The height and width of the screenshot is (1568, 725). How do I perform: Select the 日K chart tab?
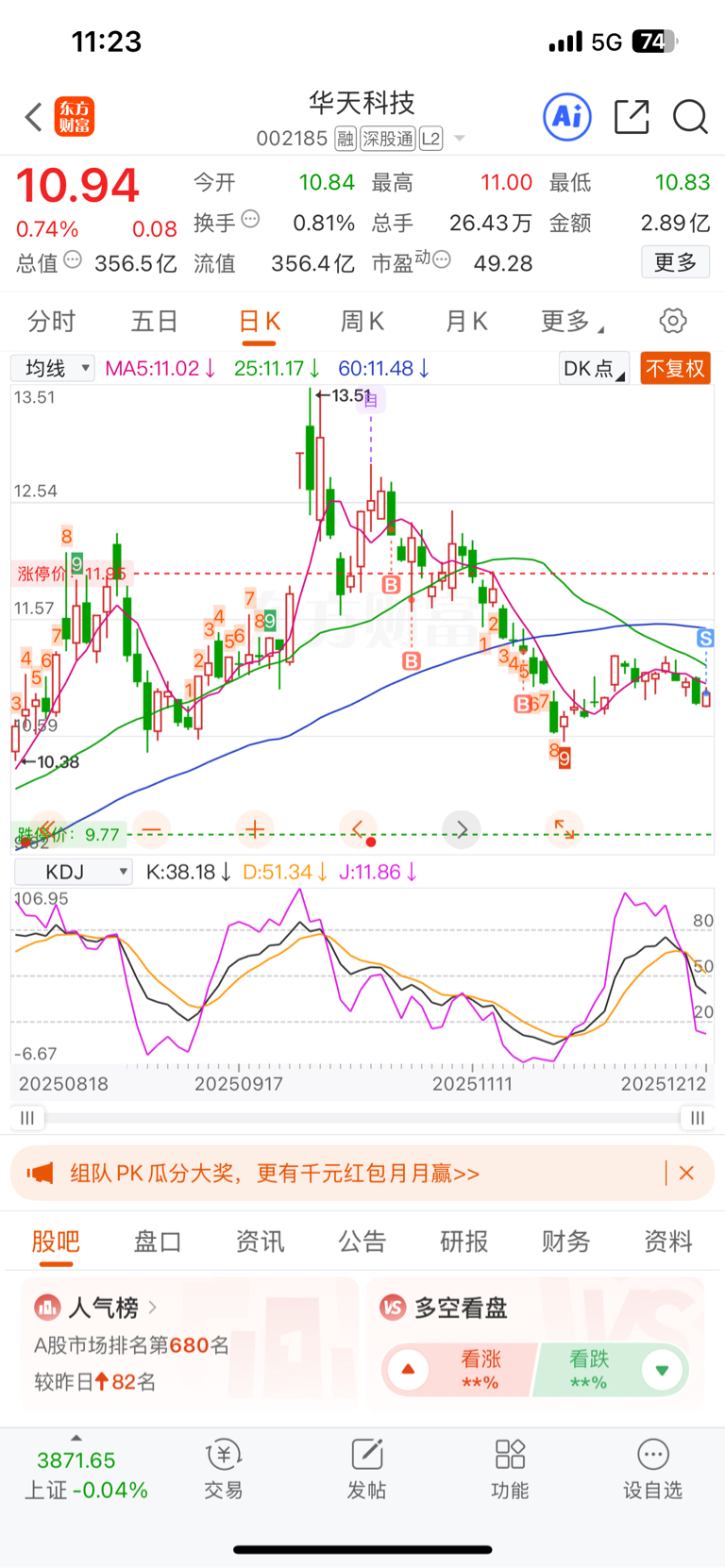point(260,322)
